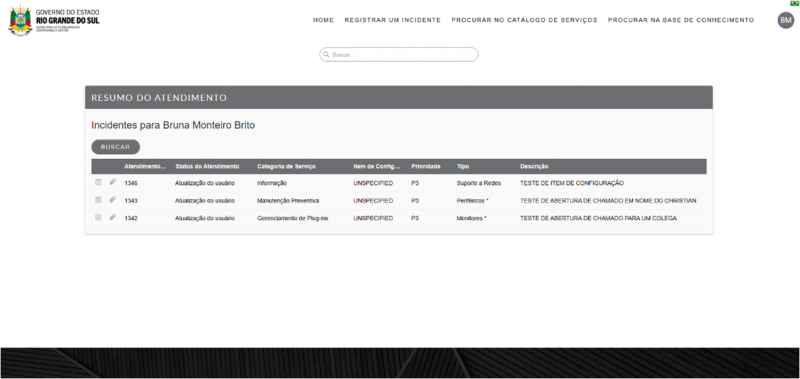The height and width of the screenshot is (379, 800).
Task: Select incident number 1343 row
Action: [x=399, y=200]
